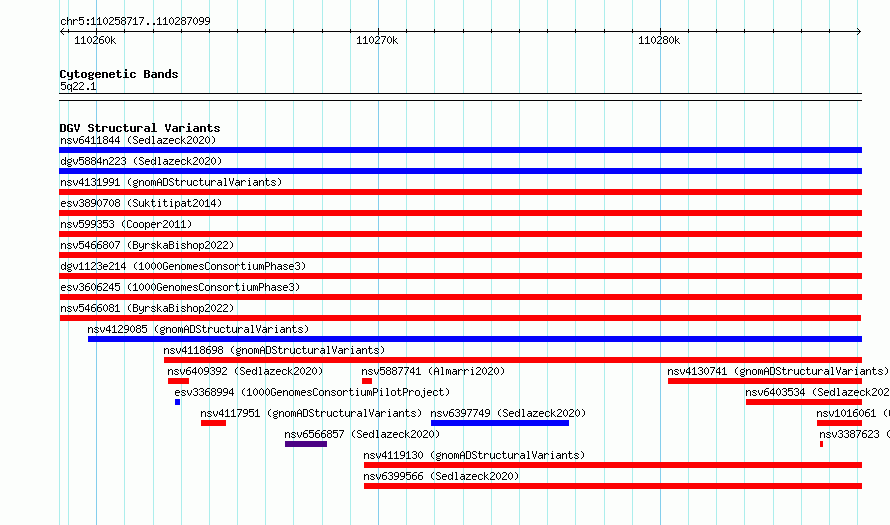Click the blue bar under nsv4129085
The width and height of the screenshot is (890, 525).
(x=475, y=339)
